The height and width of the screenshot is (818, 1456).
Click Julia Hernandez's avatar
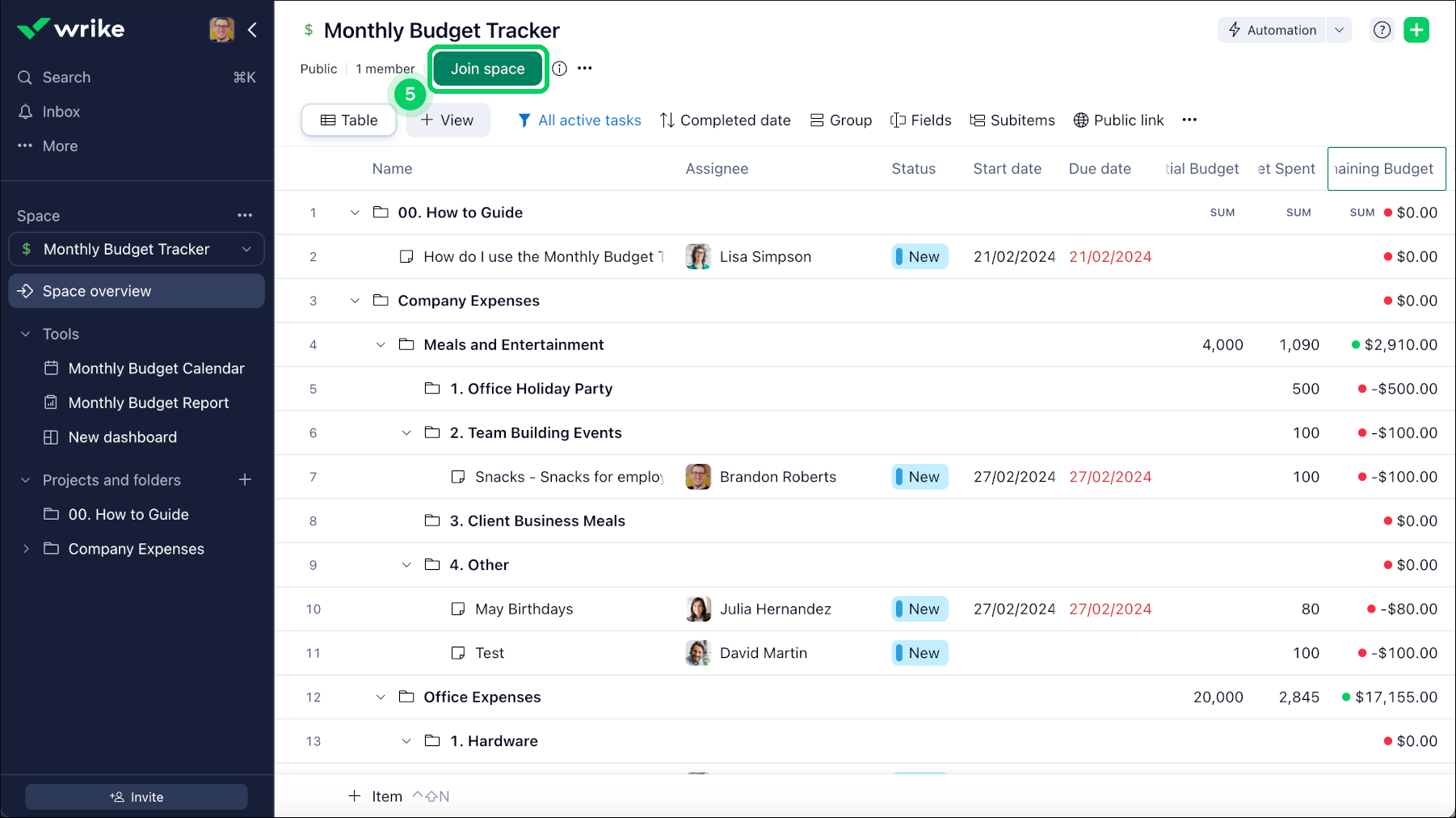click(x=698, y=609)
